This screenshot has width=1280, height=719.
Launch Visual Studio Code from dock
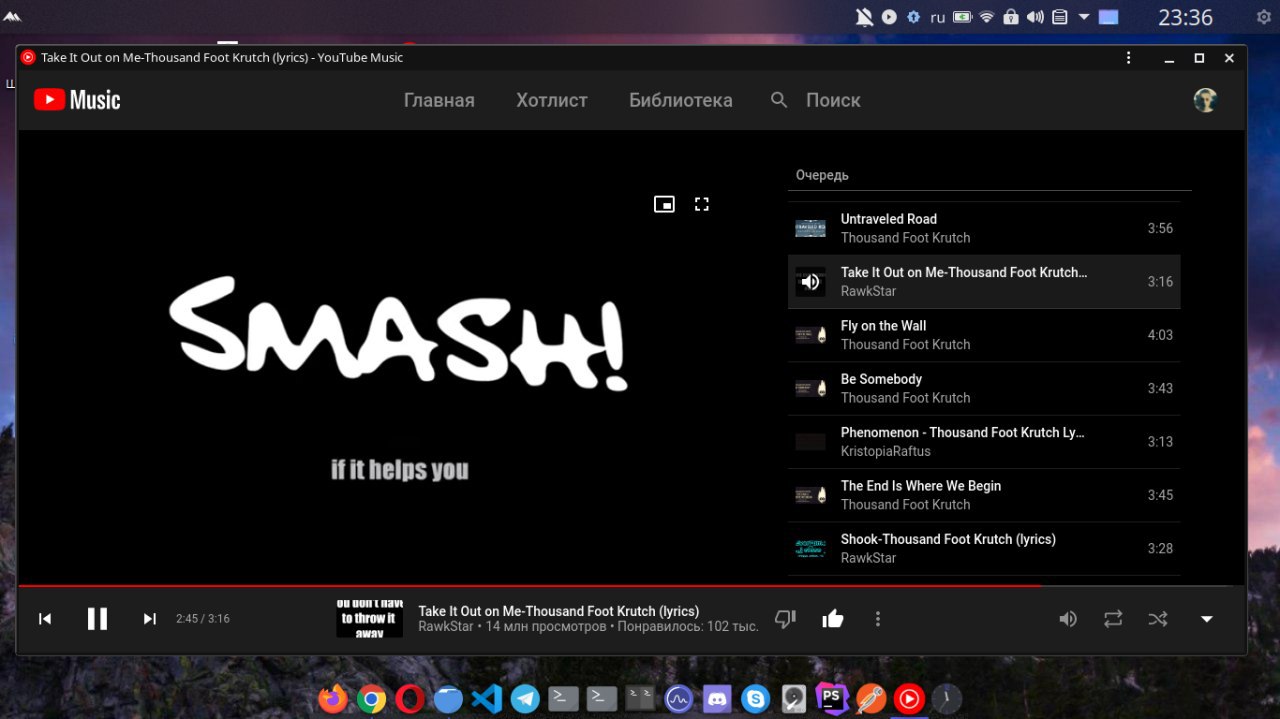coord(487,698)
